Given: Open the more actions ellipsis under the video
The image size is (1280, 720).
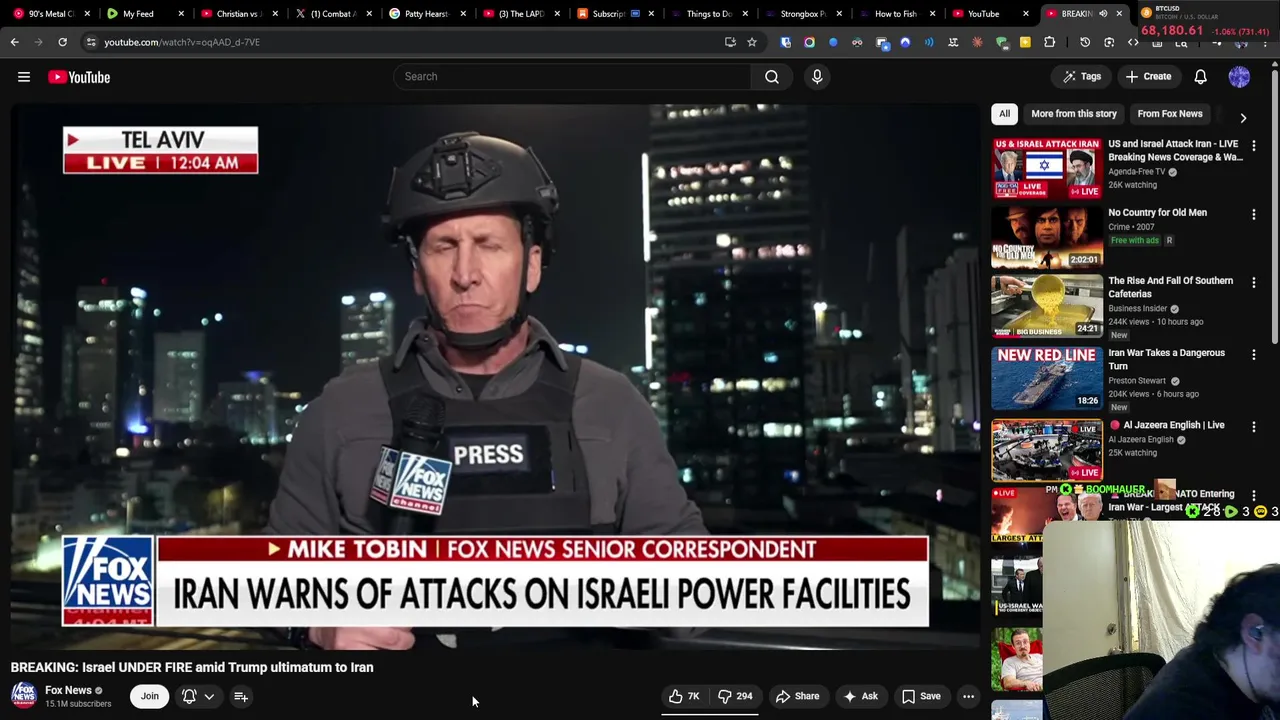Looking at the screenshot, I should [968, 696].
